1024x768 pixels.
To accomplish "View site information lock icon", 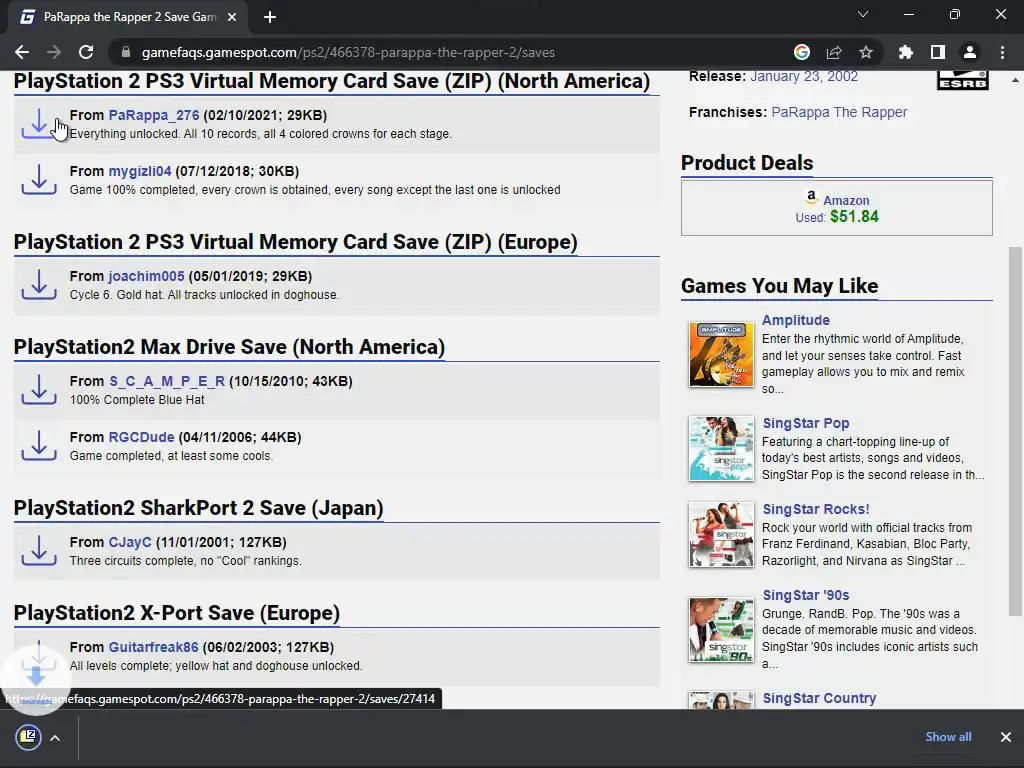I will [x=125, y=52].
